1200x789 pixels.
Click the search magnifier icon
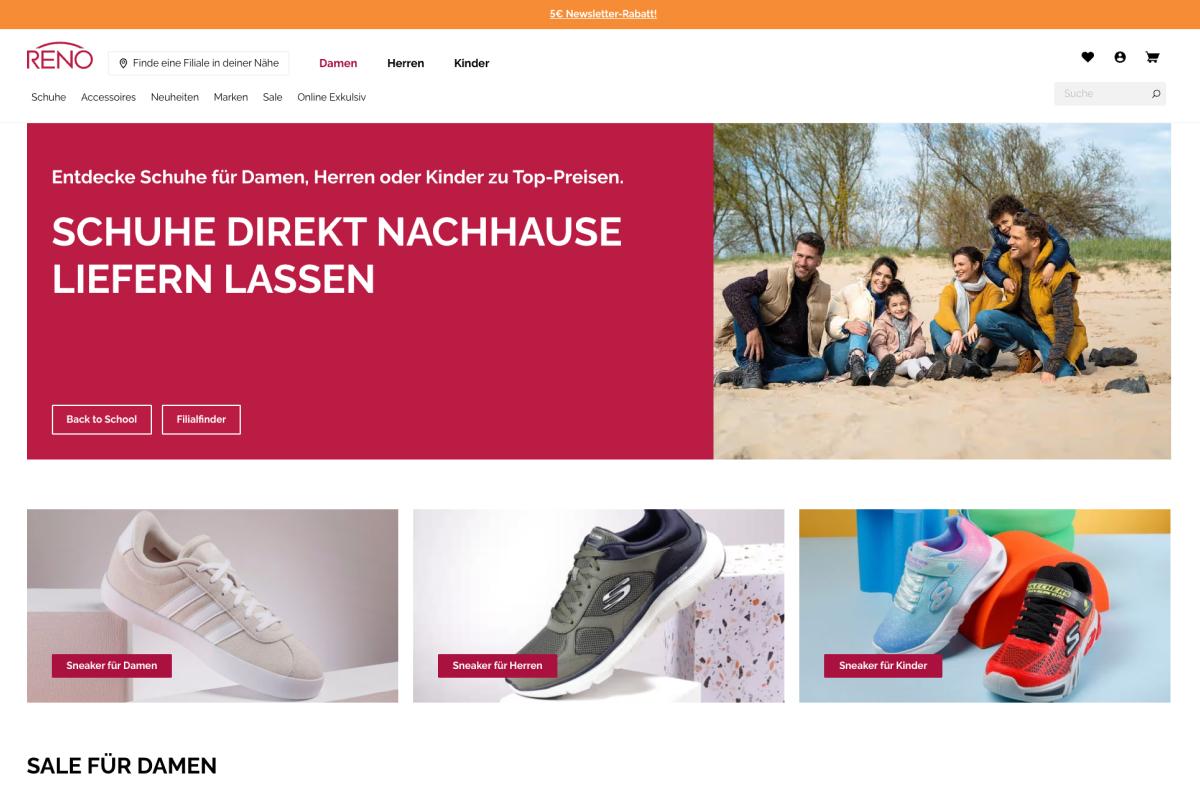(x=1156, y=94)
